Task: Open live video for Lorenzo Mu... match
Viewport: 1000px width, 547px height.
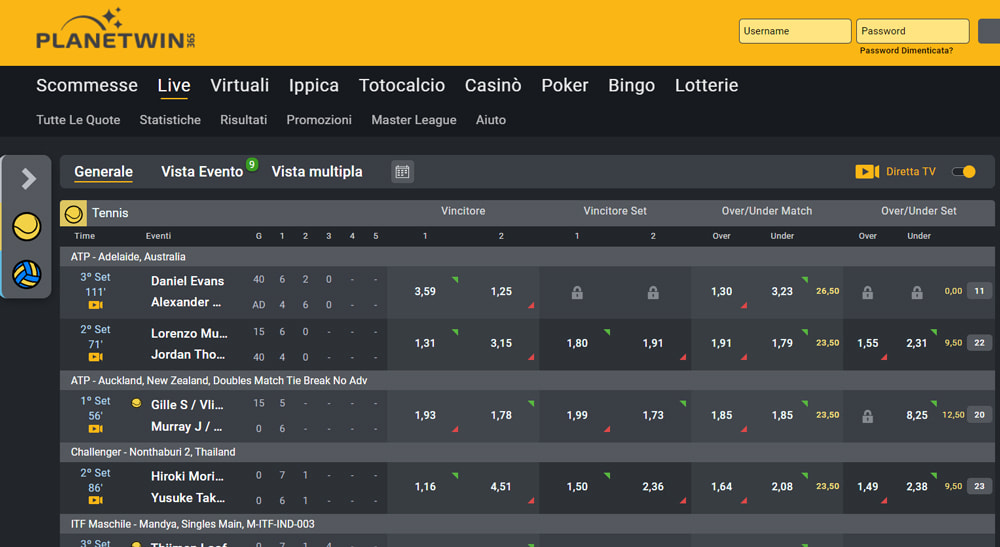Action: 95,357
